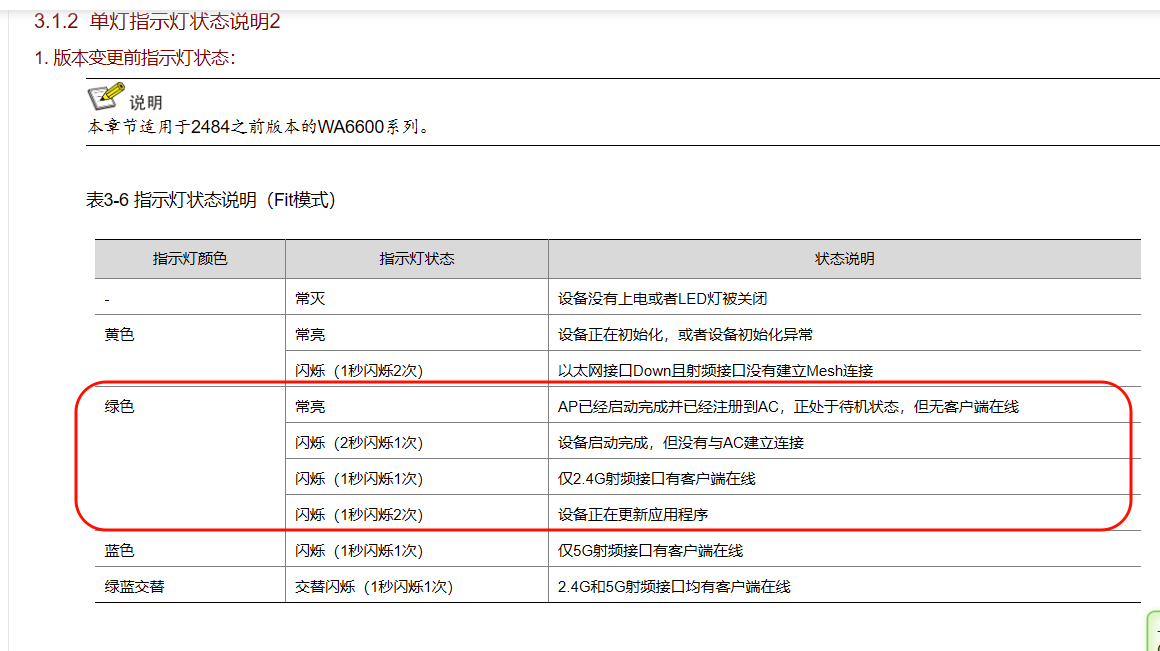The height and width of the screenshot is (651, 1160).
Task: Click the green floating widget at bottom-right corner
Action: (x=1152, y=631)
